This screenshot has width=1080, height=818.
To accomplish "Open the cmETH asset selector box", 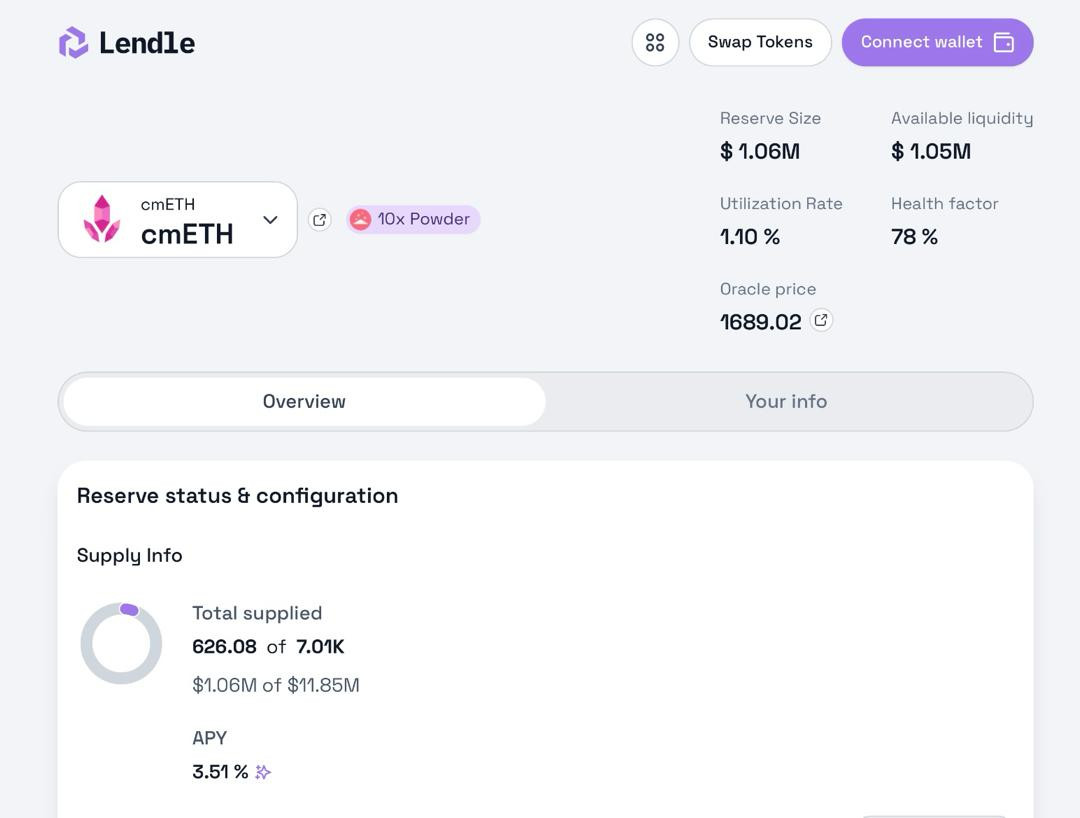I will (x=178, y=220).
